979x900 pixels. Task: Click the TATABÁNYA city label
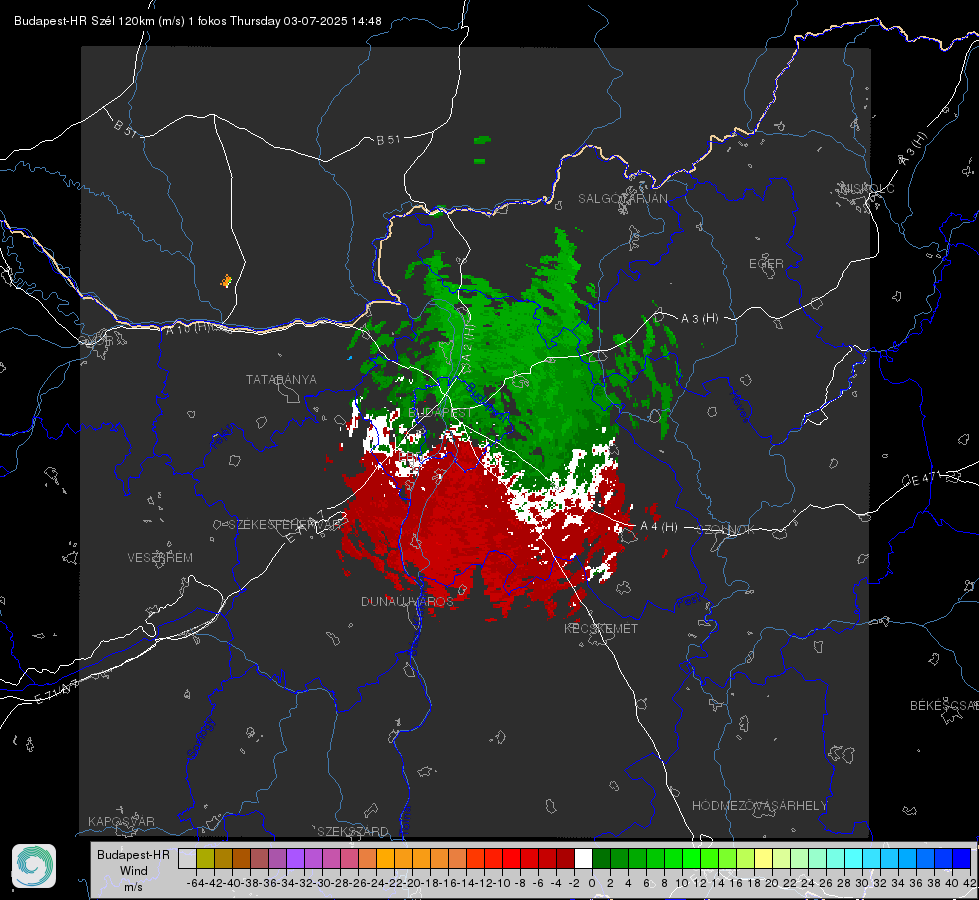click(x=281, y=379)
